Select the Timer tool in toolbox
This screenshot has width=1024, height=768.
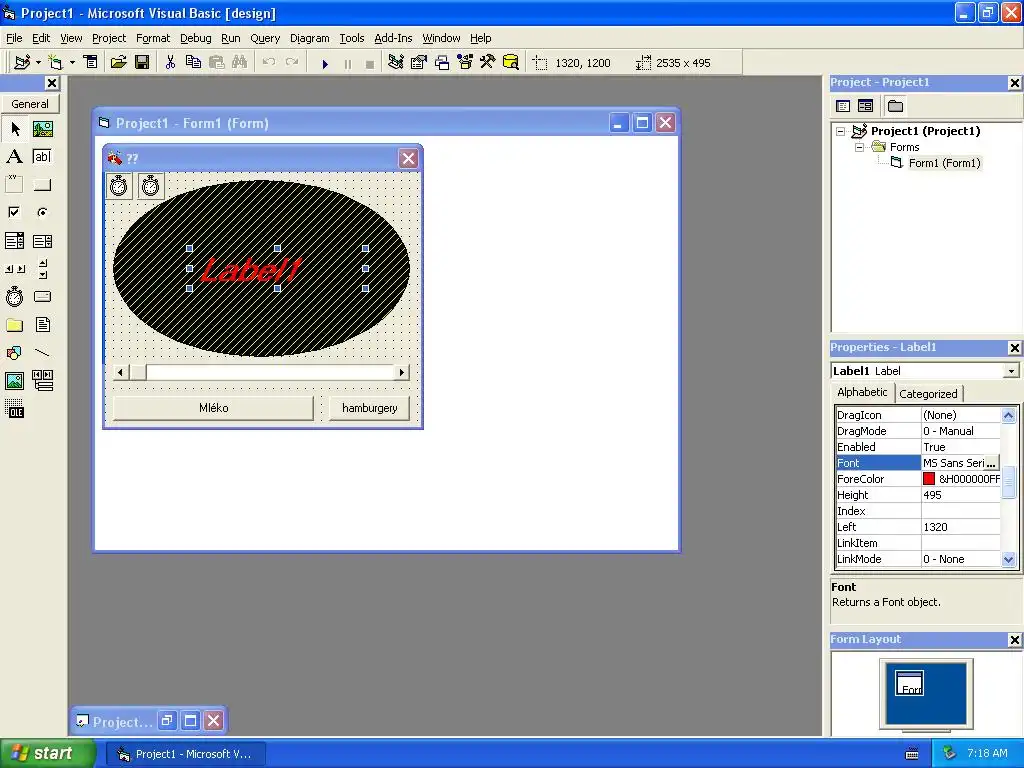click(x=14, y=297)
